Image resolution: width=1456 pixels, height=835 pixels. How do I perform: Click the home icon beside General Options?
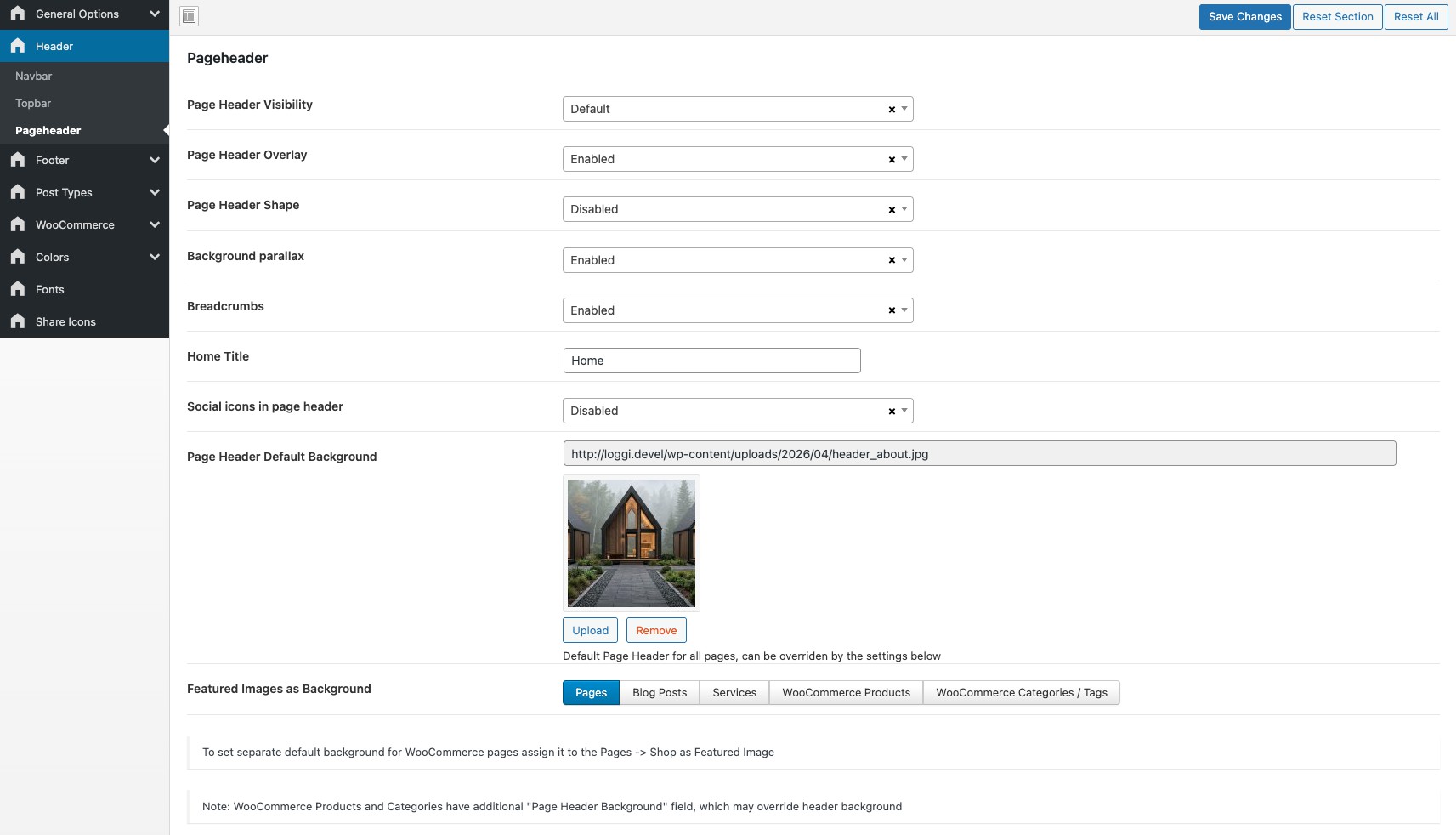[18, 14]
